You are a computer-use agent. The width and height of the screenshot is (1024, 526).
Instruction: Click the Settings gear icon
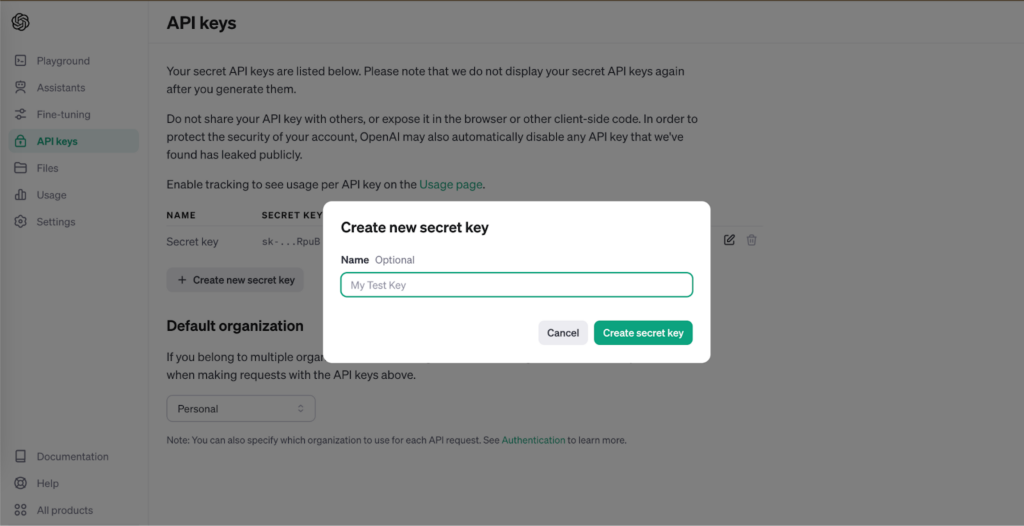click(20, 222)
